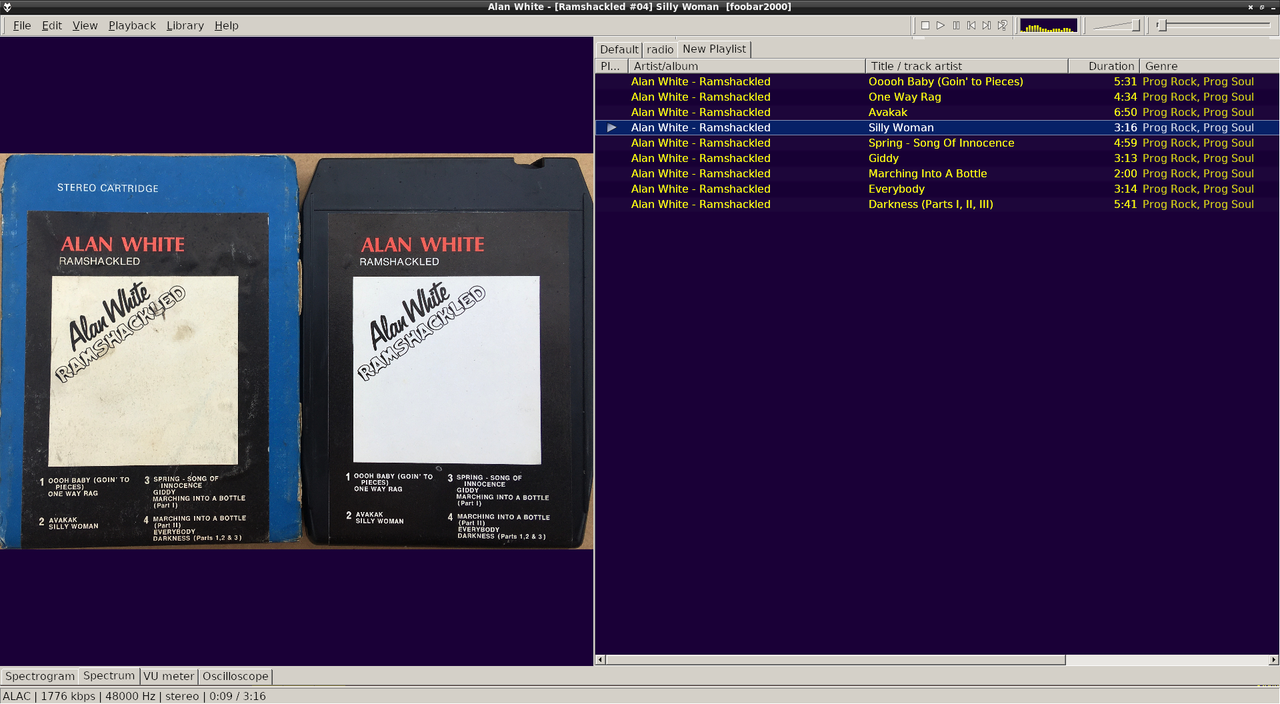Click the playback seek bar
Image resolution: width=1280 pixels, height=704 pixels.
[x=1214, y=25]
